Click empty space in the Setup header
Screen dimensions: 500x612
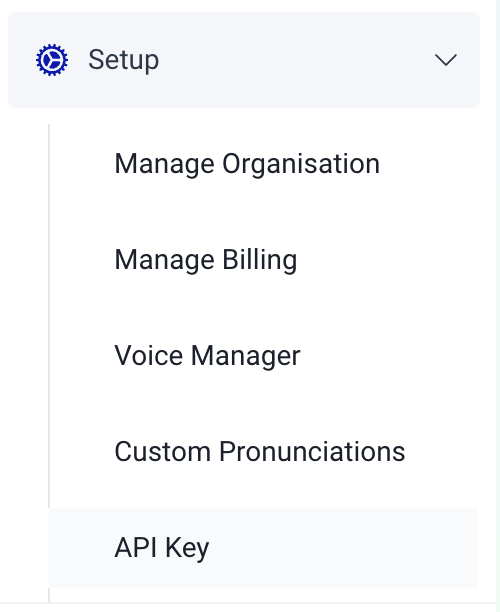(297, 60)
